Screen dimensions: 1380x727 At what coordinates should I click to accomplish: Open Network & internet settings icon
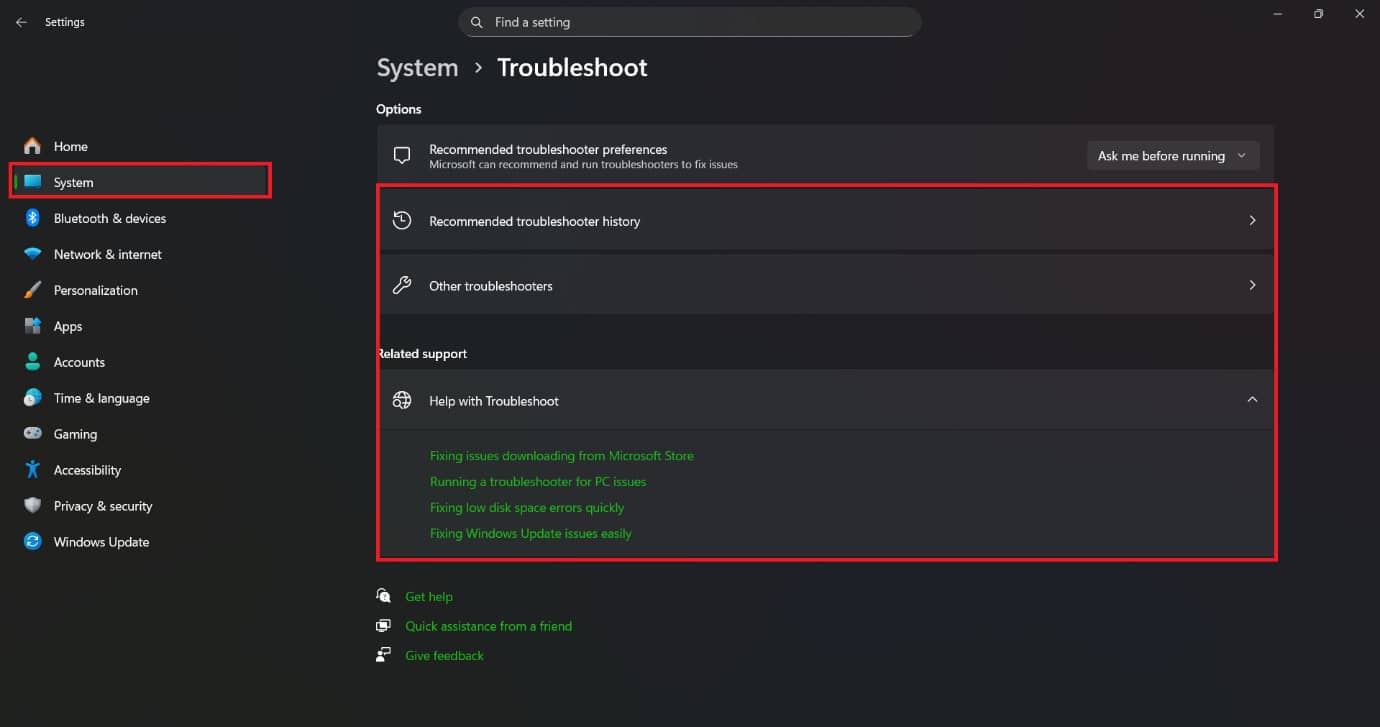click(x=32, y=254)
